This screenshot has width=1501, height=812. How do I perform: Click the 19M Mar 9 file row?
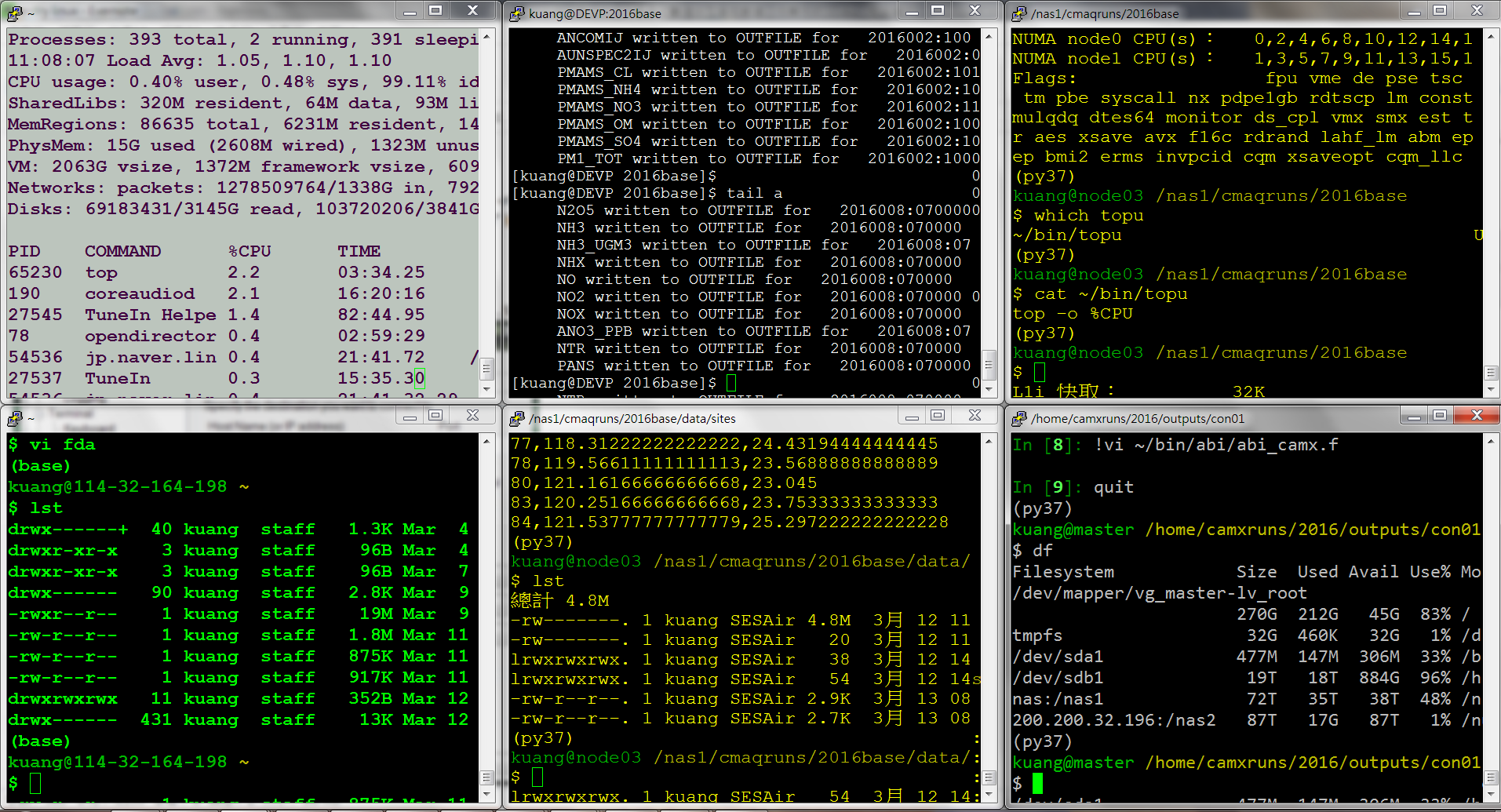coord(239,614)
